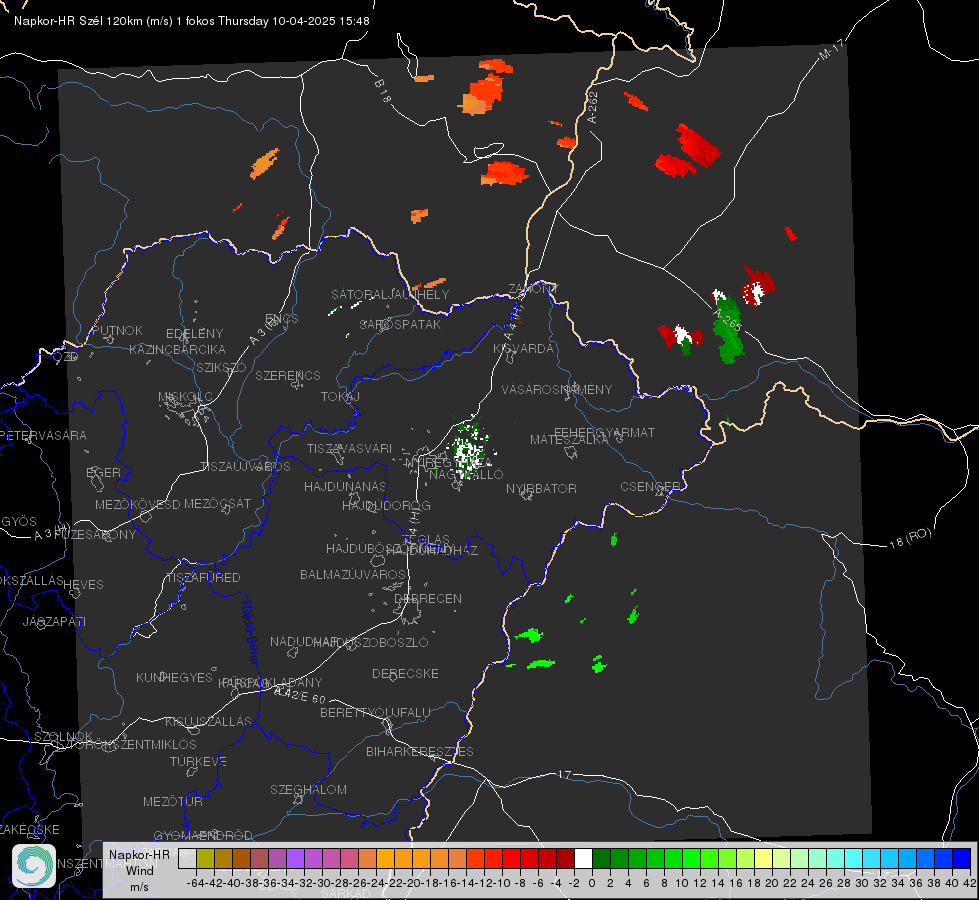
Task: Select the M-17 road label
Action: (831, 50)
